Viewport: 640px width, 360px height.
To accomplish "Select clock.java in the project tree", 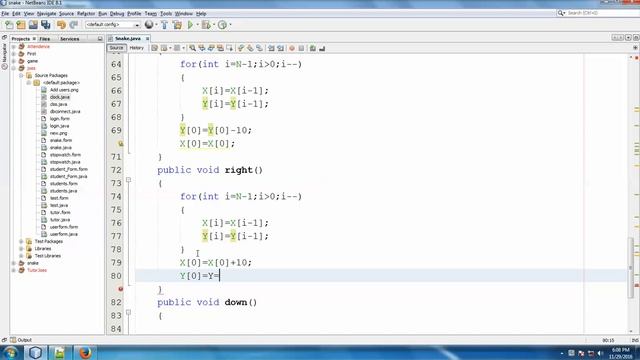I will tap(60, 97).
